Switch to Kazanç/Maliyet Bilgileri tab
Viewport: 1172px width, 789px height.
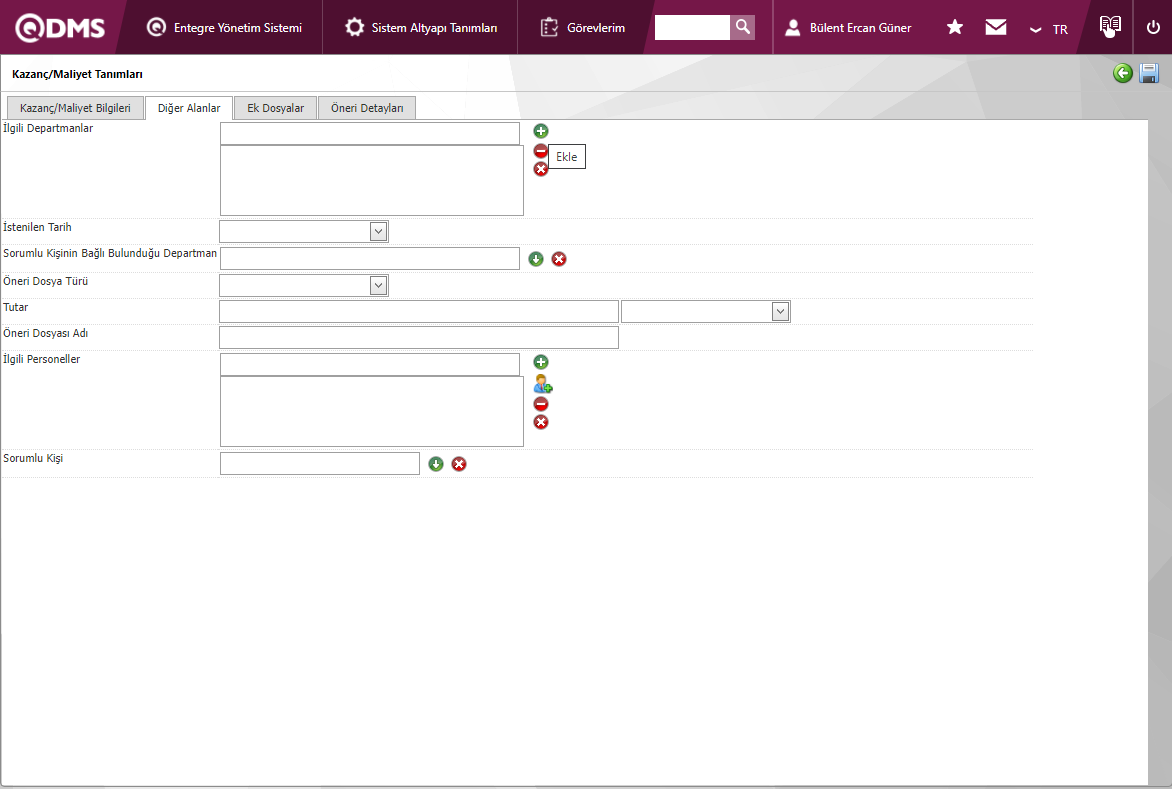75,108
